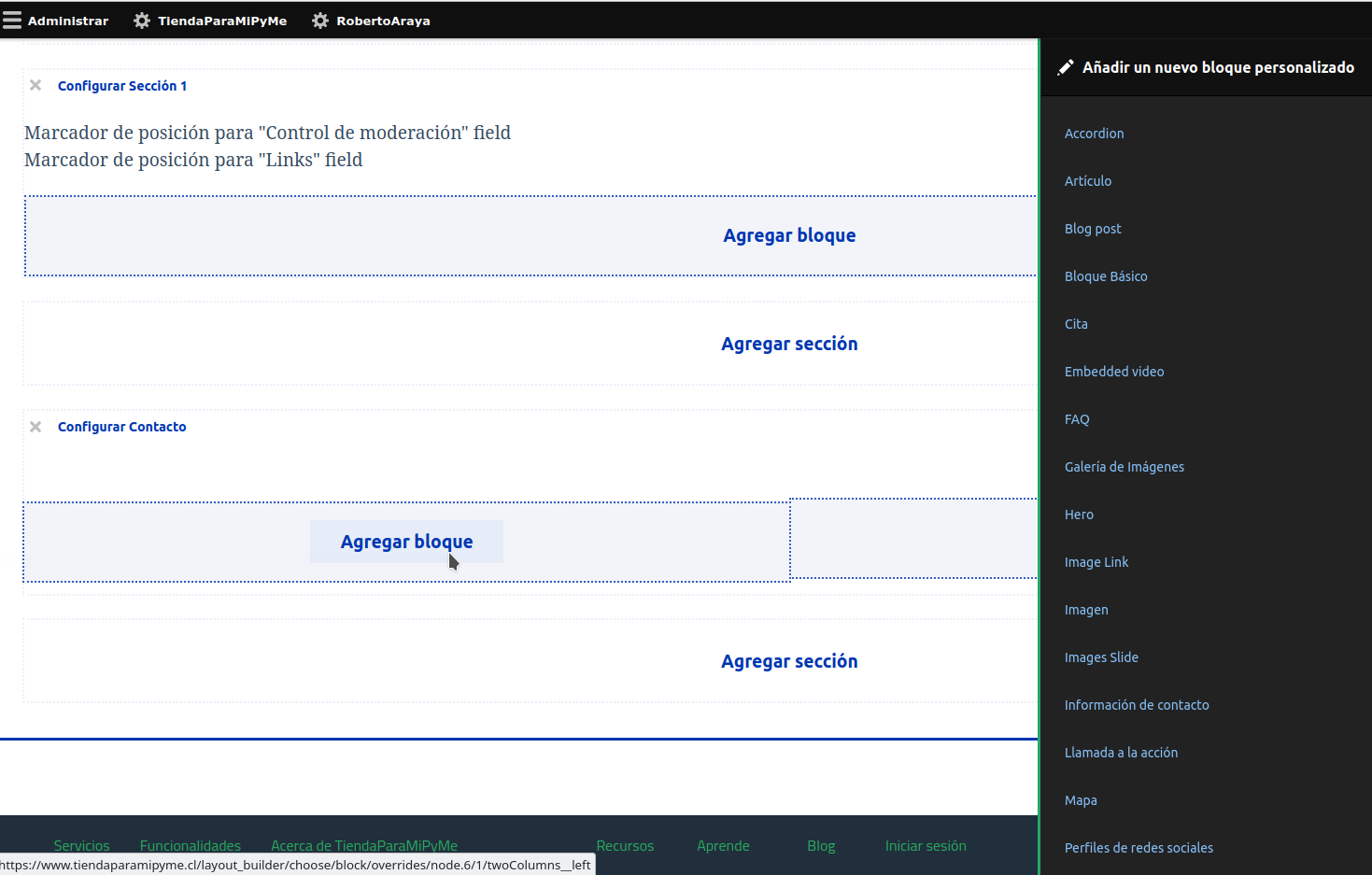Choose the Hero block type
1372x875 pixels.
pos(1079,515)
